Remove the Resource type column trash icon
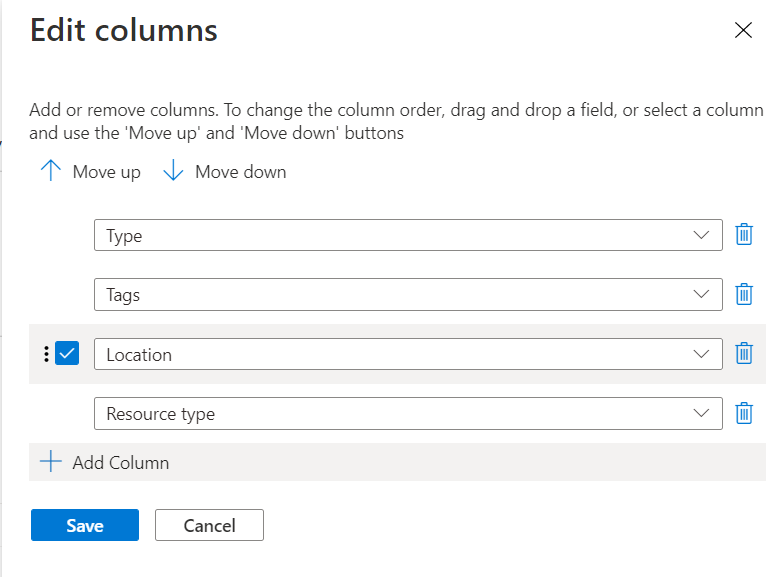Screen dimensions: 781x577 pyautogui.click(x=744, y=413)
